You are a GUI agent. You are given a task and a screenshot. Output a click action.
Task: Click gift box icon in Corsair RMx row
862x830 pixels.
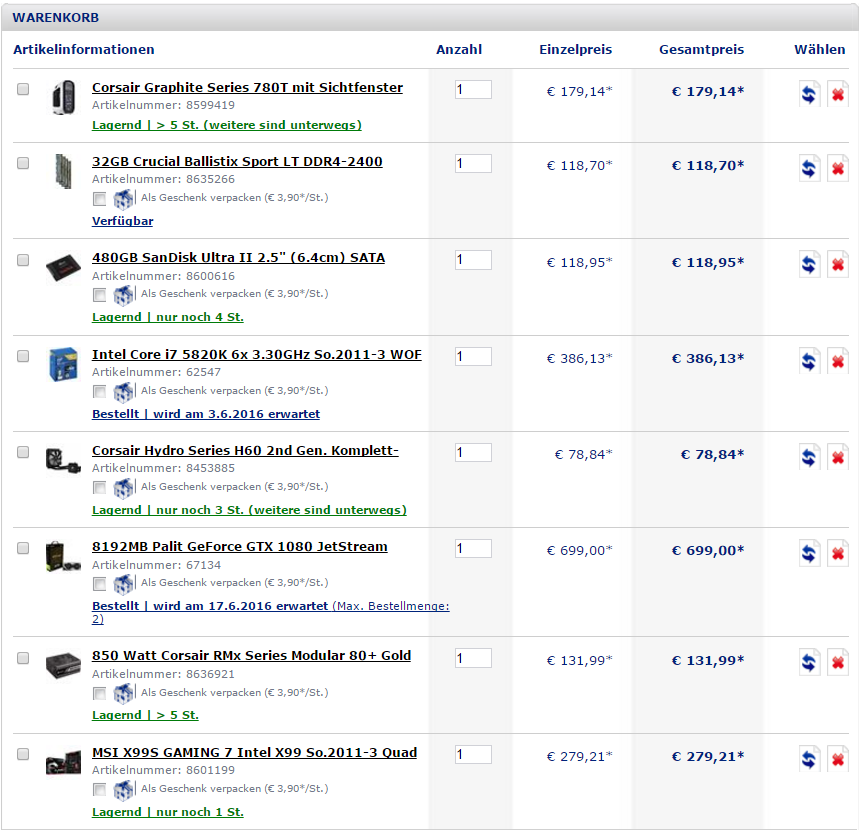pyautogui.click(x=124, y=694)
